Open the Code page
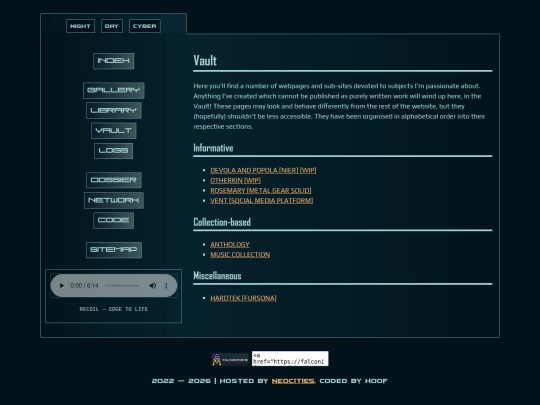This screenshot has width=540, height=405. 114,220
